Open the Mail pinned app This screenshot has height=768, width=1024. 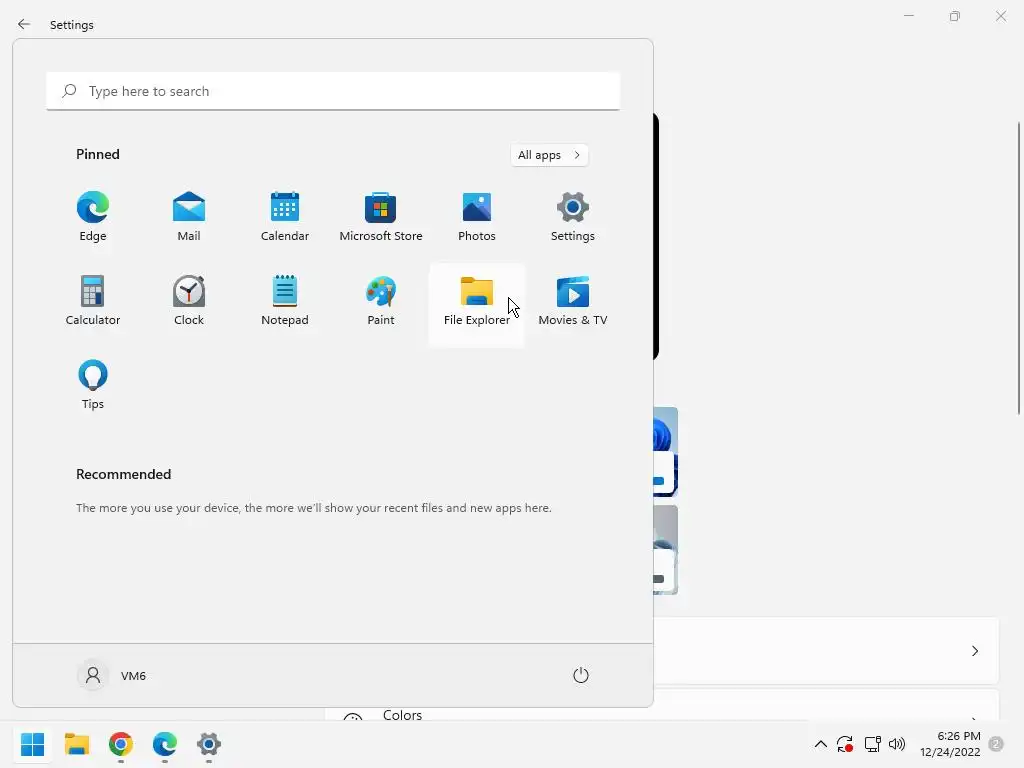189,217
